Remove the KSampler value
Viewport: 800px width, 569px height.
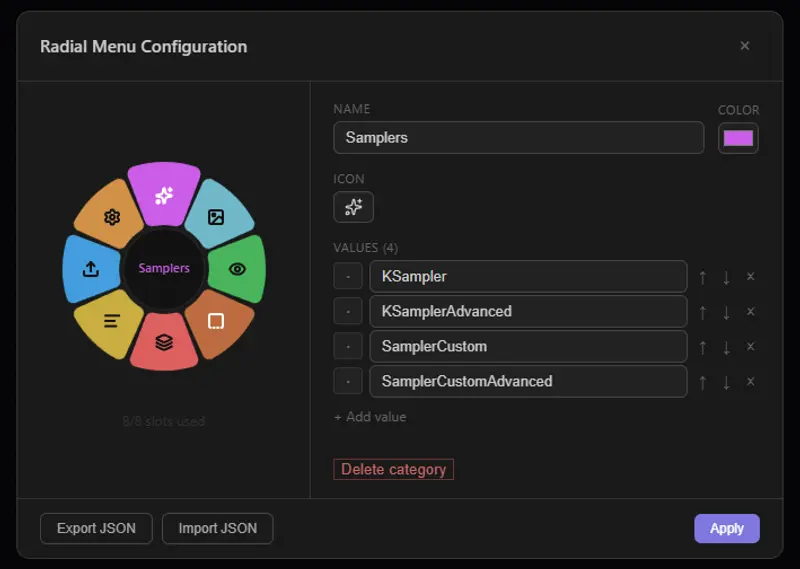751,276
